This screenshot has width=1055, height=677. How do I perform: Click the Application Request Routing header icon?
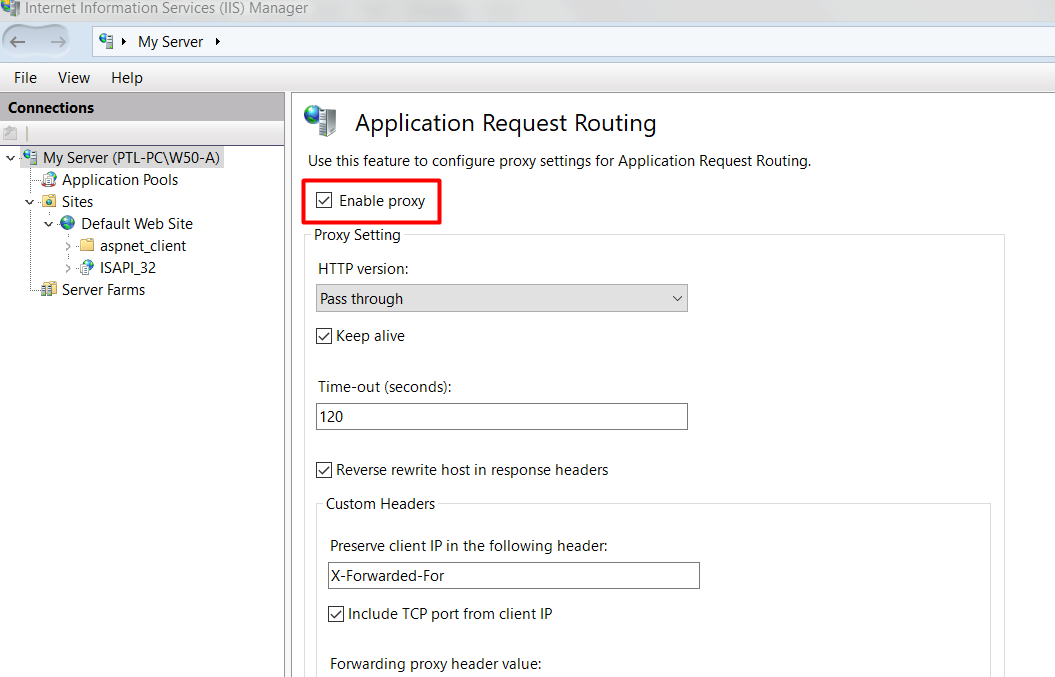tap(320, 121)
